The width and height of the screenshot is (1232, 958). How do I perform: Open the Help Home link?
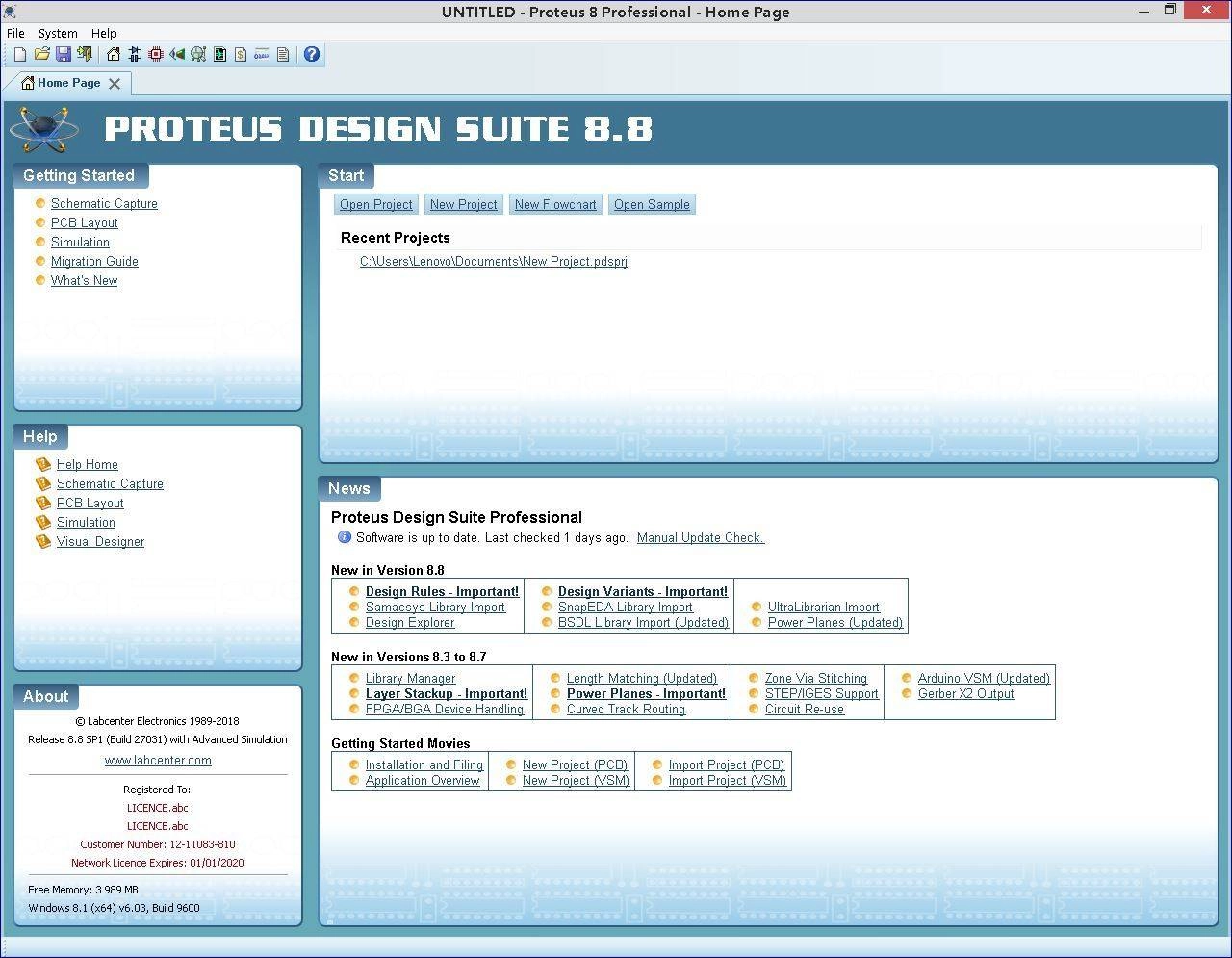pyautogui.click(x=88, y=464)
